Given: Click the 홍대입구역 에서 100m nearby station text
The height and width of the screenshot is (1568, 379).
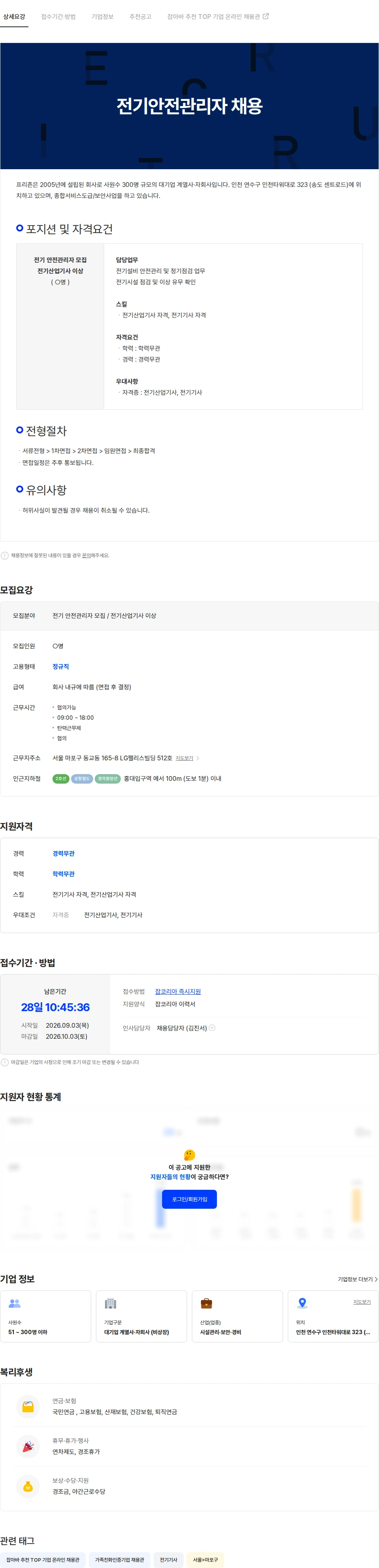Looking at the screenshot, I should pyautogui.click(x=173, y=778).
